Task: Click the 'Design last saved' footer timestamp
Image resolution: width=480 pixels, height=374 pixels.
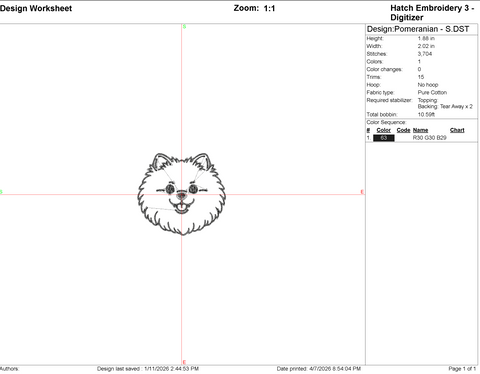Action: tap(148, 369)
